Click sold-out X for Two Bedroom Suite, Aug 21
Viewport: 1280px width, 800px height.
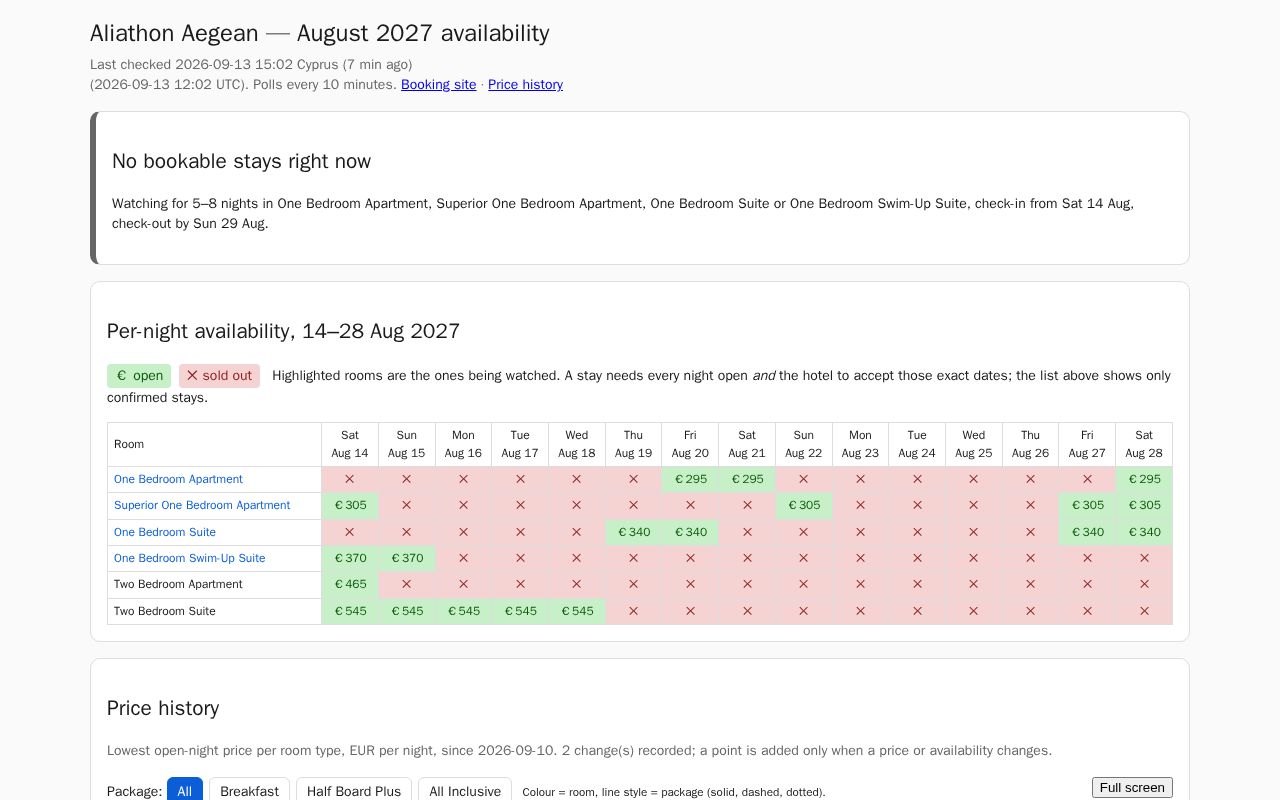747,611
